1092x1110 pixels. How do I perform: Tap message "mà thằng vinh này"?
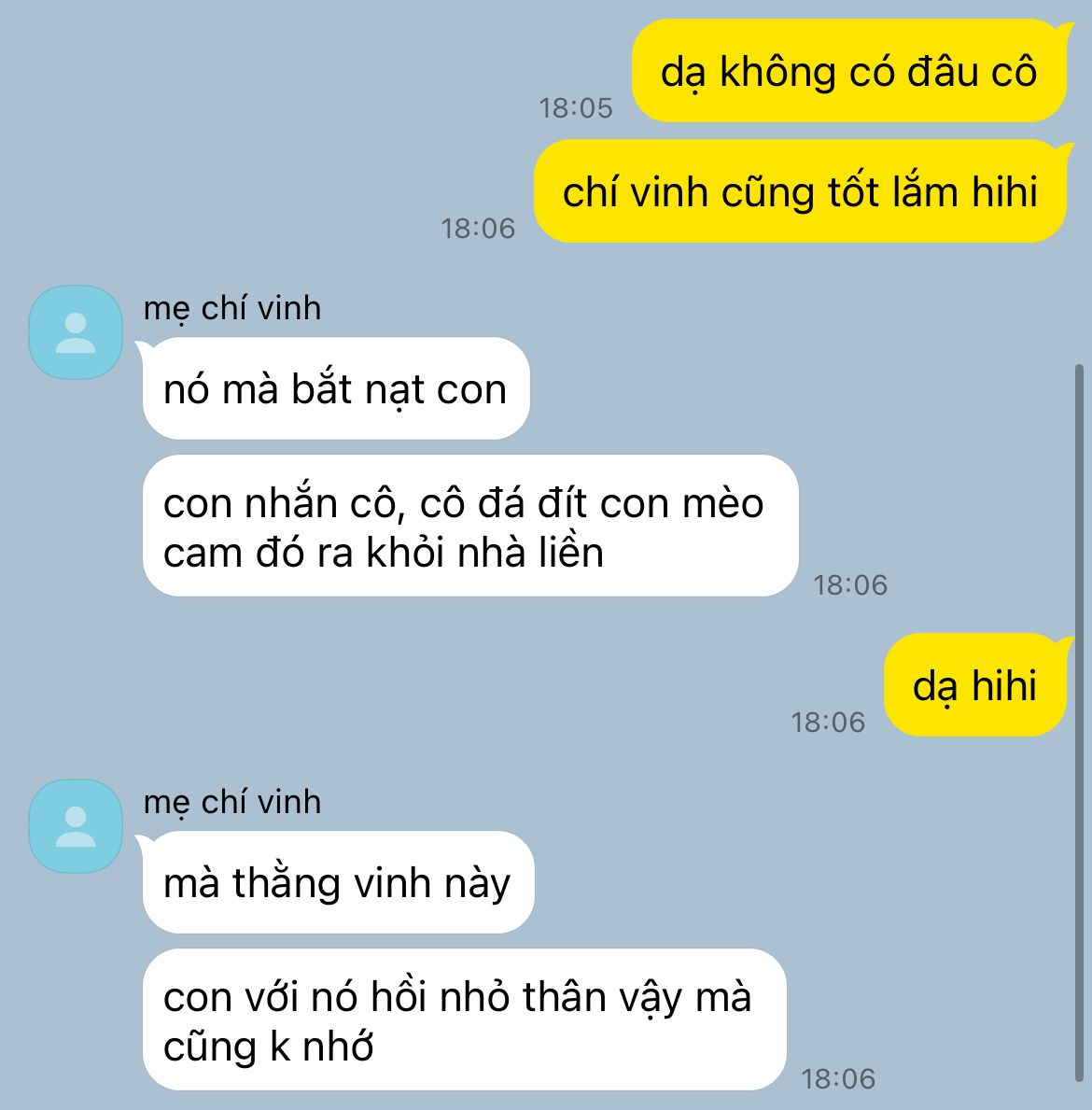tap(338, 882)
